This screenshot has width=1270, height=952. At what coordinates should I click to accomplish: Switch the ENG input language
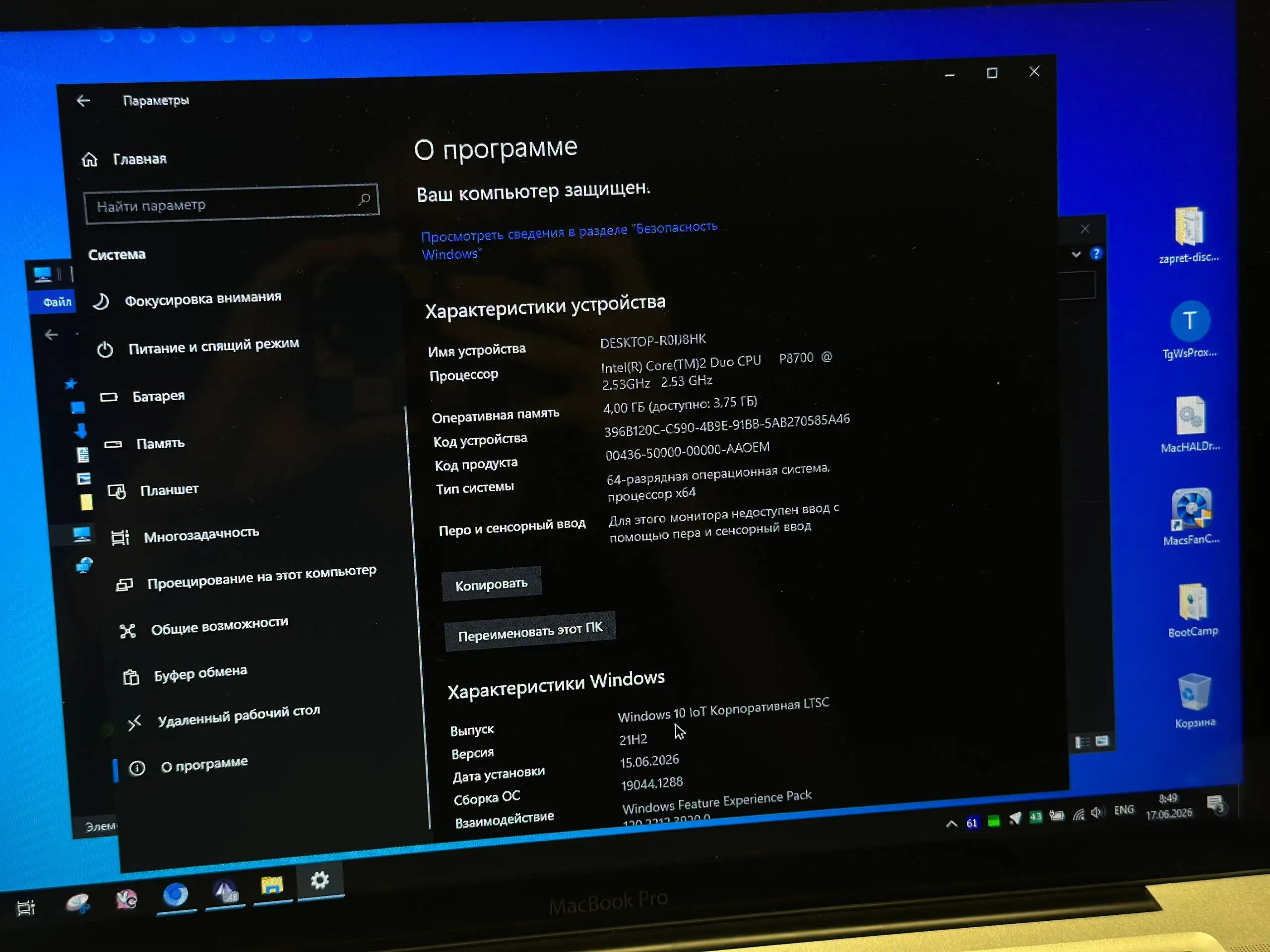[x=1124, y=810]
